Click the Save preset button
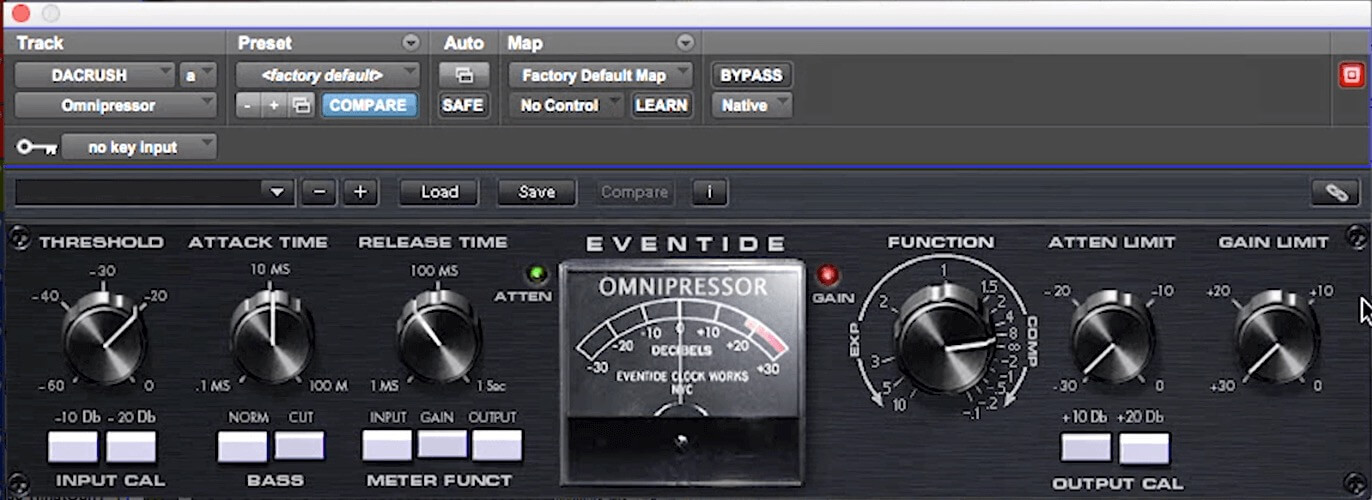Image resolution: width=1372 pixels, height=500 pixels. pyautogui.click(x=536, y=192)
